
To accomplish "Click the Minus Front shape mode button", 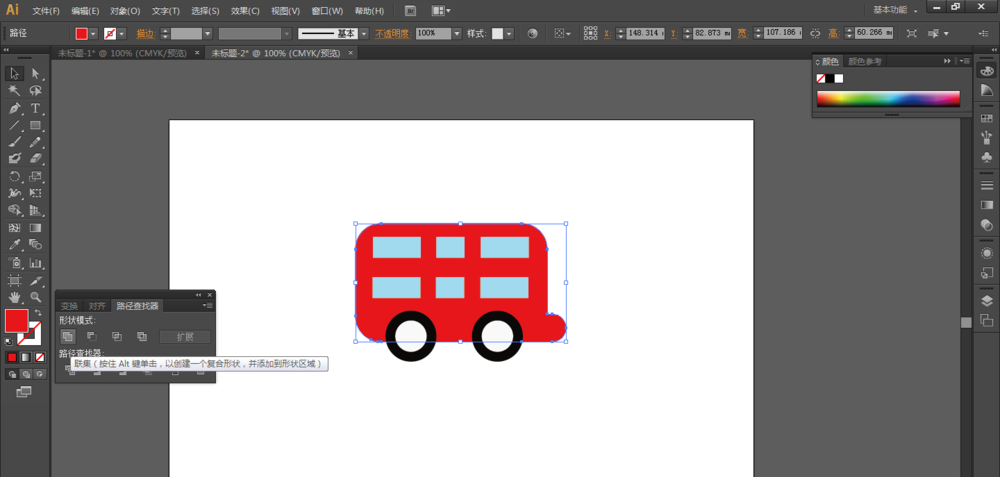I will 92,336.
